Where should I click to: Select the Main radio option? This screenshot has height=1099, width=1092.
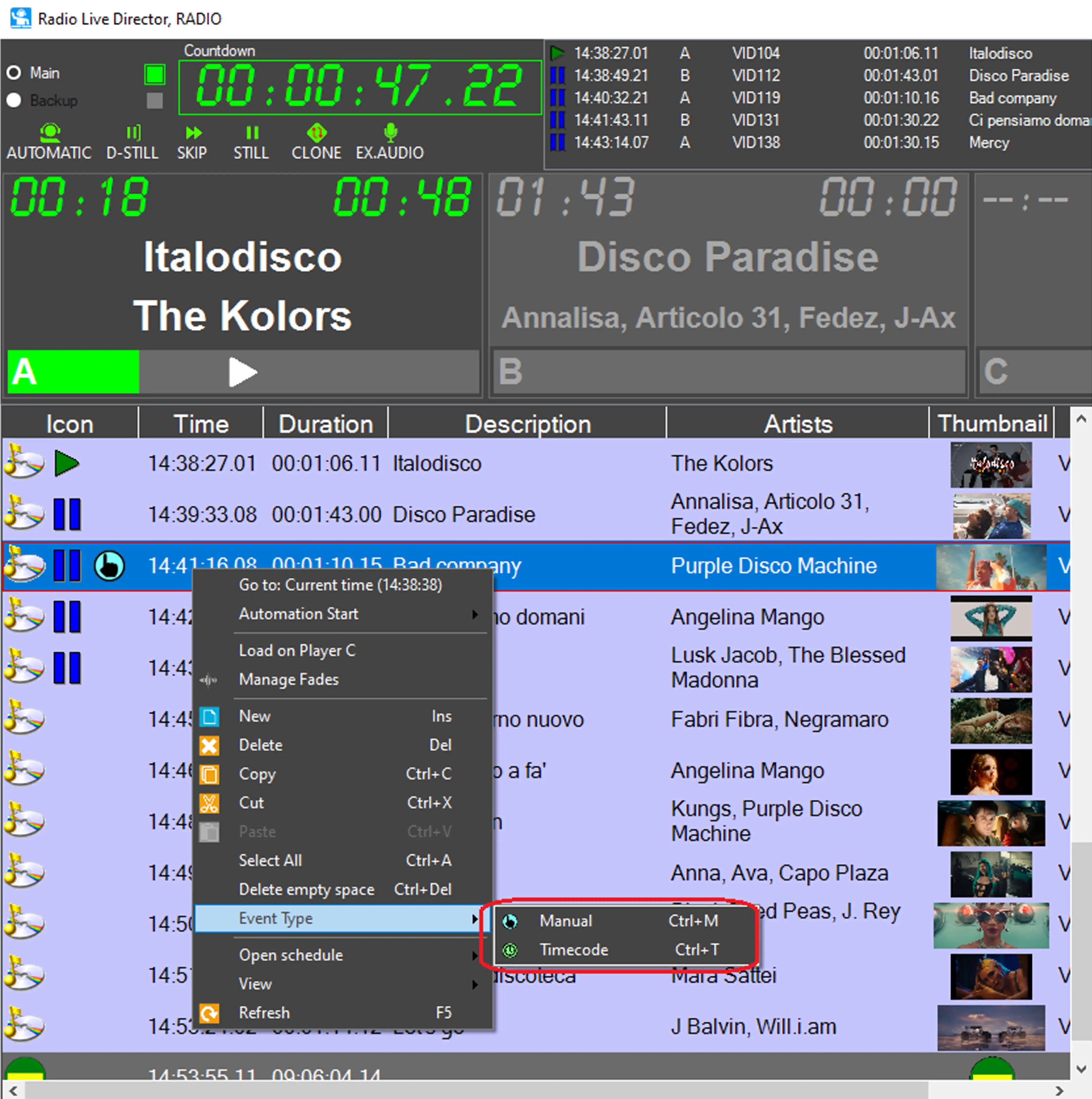point(14,73)
